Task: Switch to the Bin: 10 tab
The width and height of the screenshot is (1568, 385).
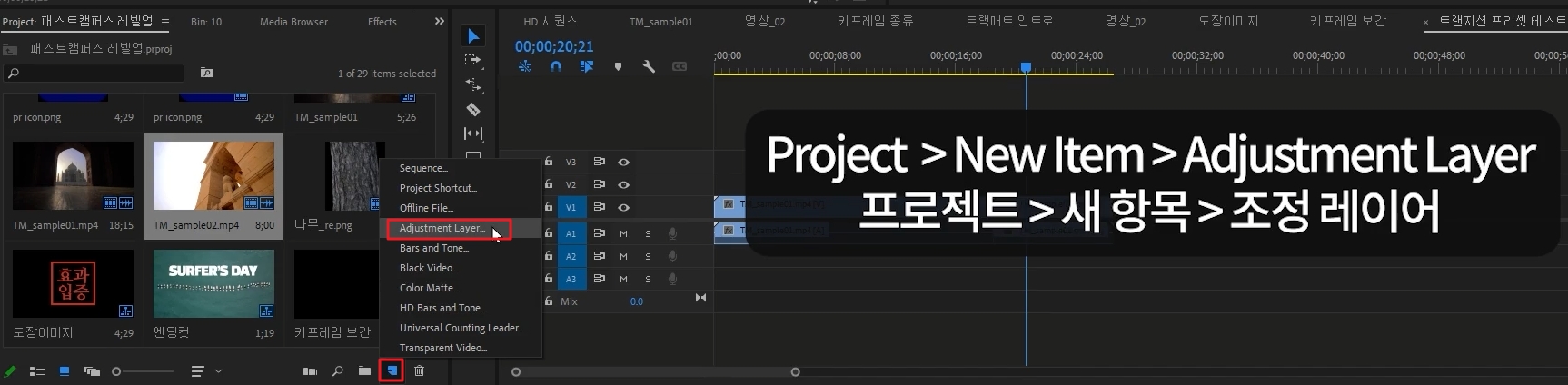Action: 206,22
